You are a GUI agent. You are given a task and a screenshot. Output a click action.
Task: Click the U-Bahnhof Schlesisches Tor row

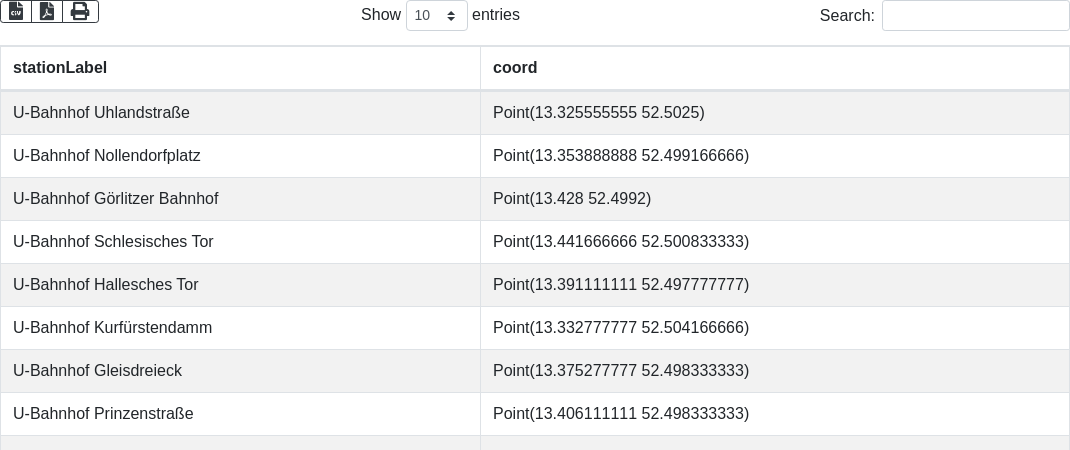click(x=113, y=242)
